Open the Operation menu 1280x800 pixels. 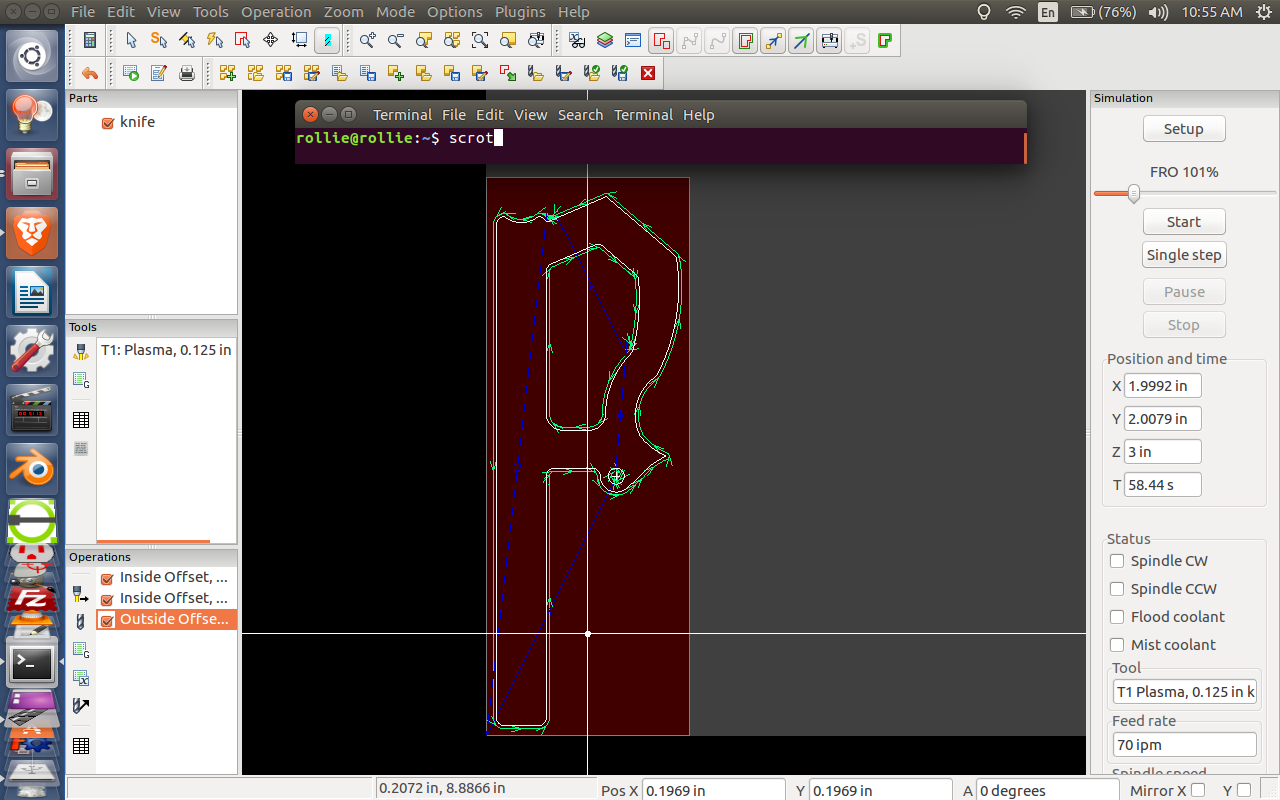tap(276, 12)
